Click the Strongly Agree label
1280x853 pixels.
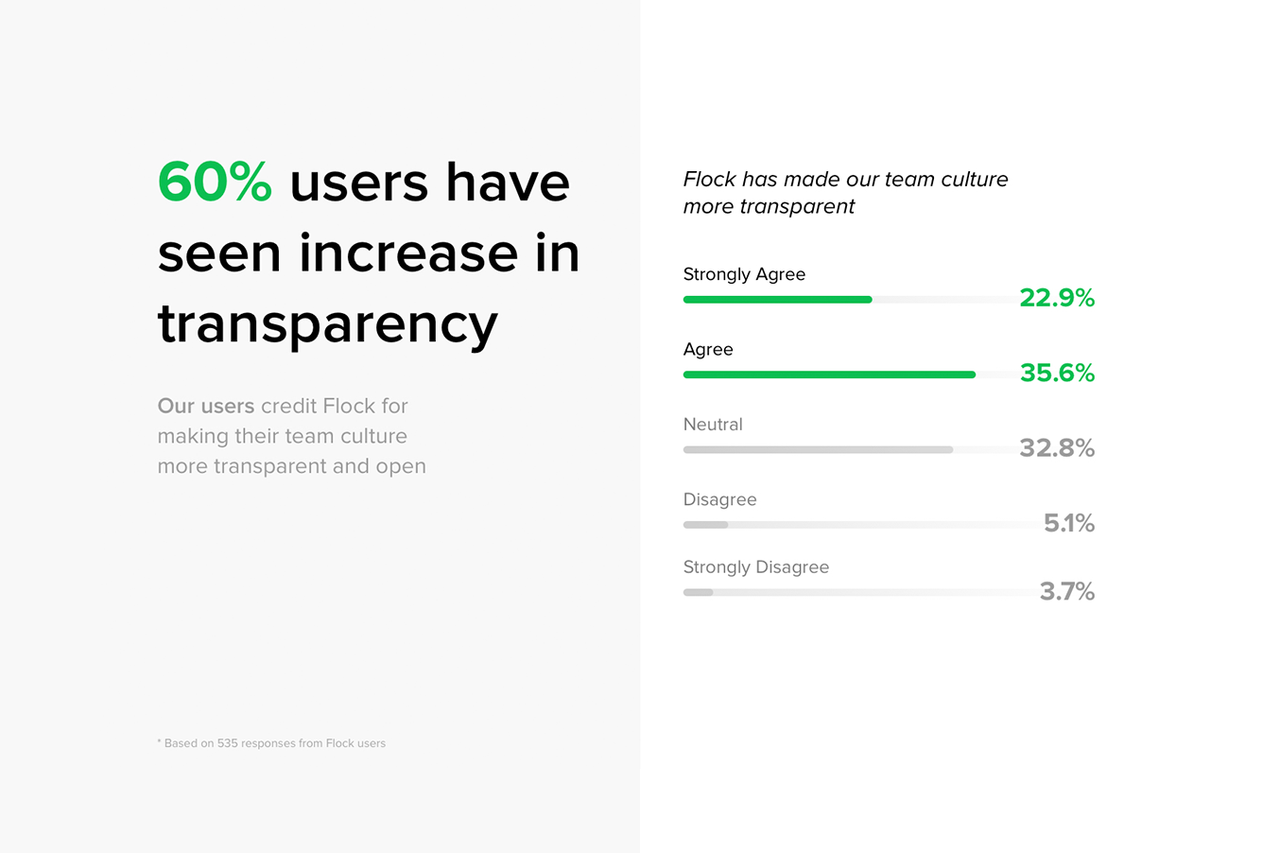point(744,274)
